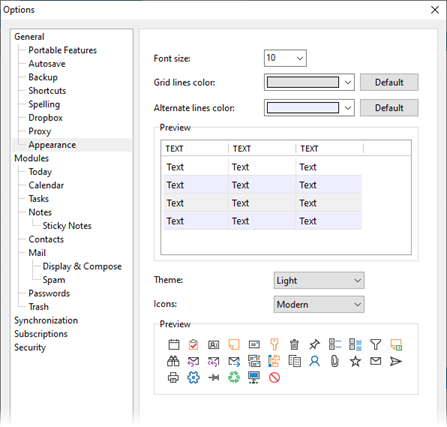Click the copy documents icon
447x427 pixels.
294,361
